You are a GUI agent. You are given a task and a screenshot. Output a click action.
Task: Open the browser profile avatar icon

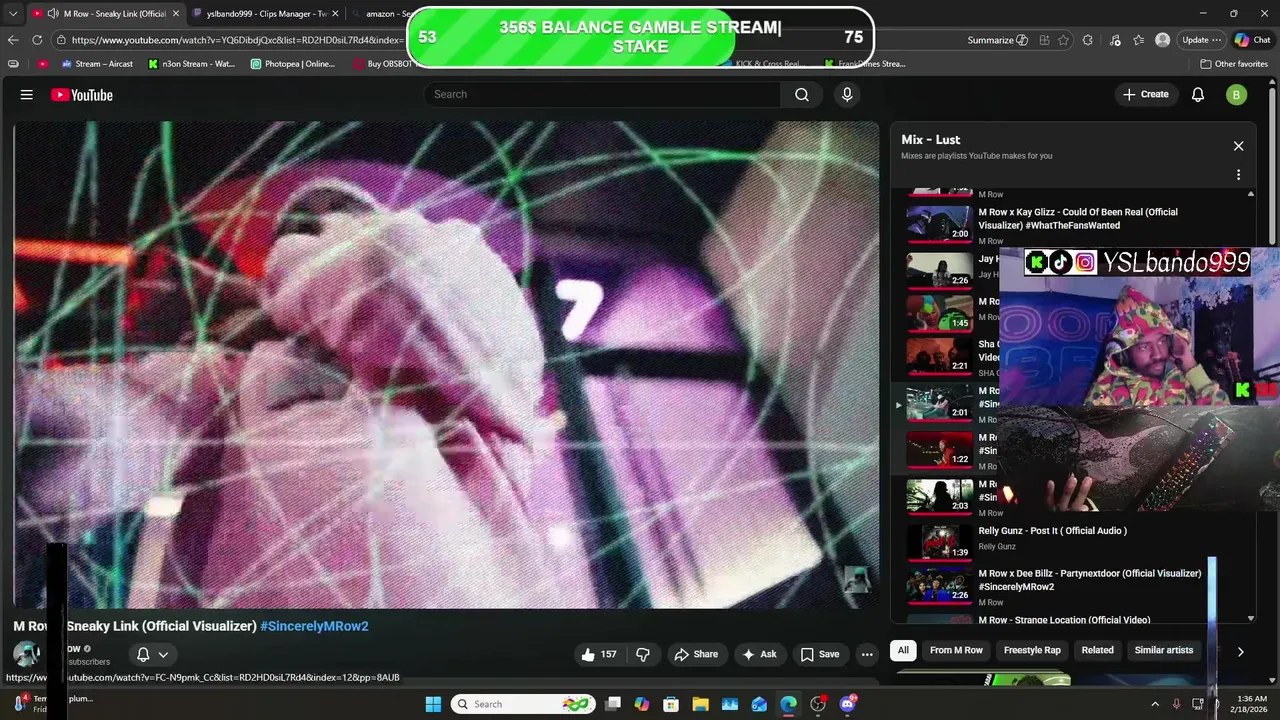coord(1162,40)
